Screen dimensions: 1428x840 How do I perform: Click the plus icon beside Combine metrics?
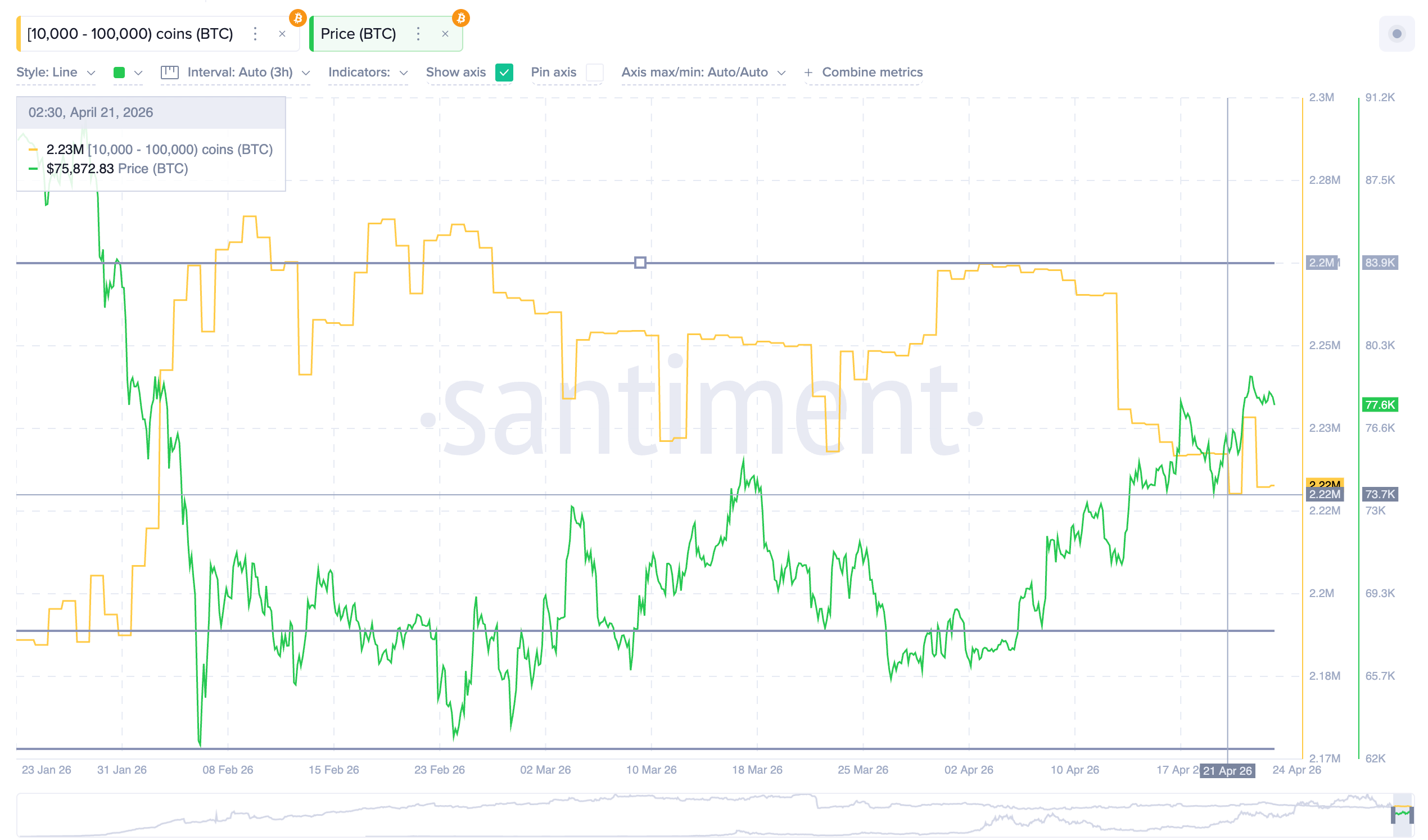pyautogui.click(x=808, y=72)
